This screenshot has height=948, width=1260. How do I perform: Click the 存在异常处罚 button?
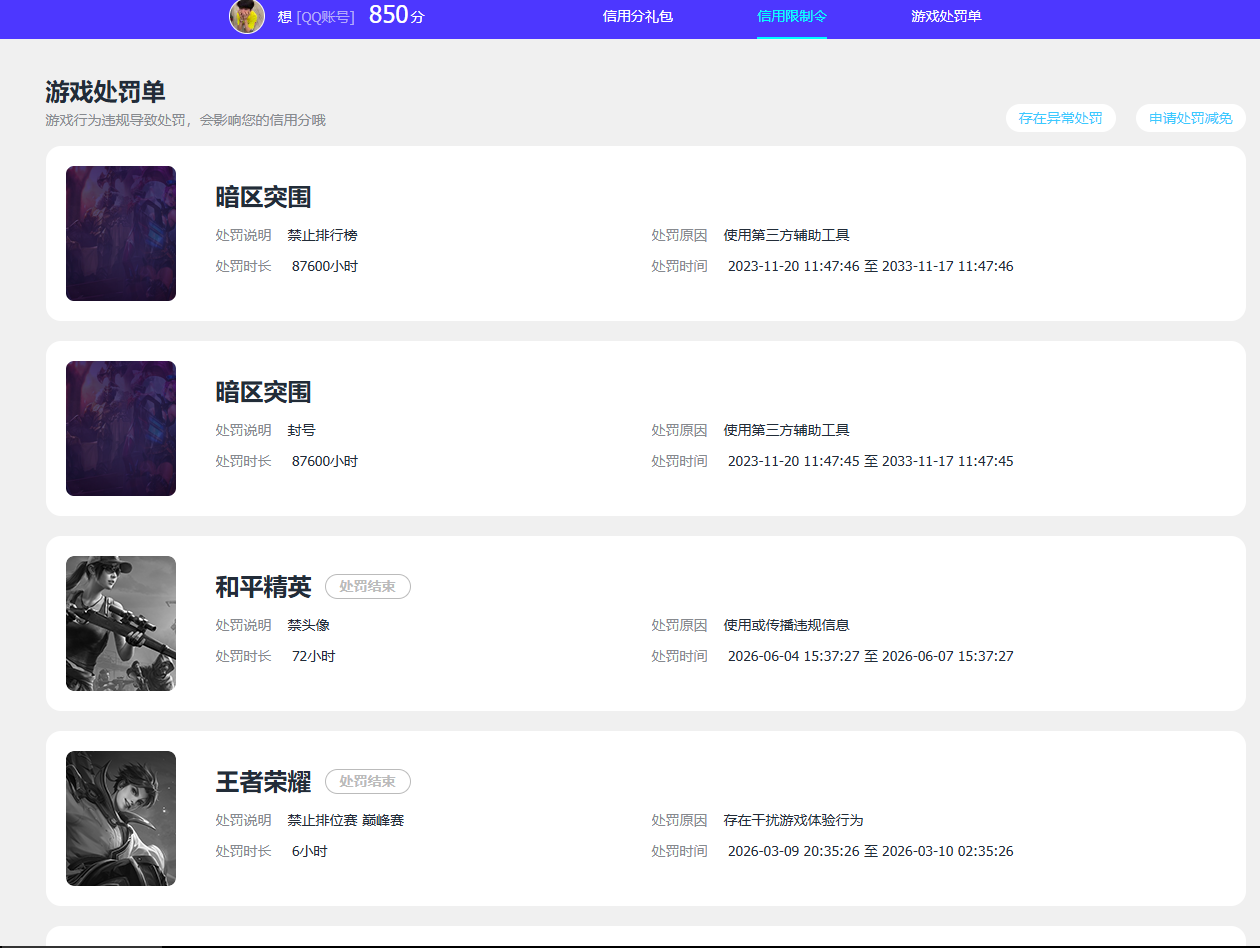tap(1061, 118)
